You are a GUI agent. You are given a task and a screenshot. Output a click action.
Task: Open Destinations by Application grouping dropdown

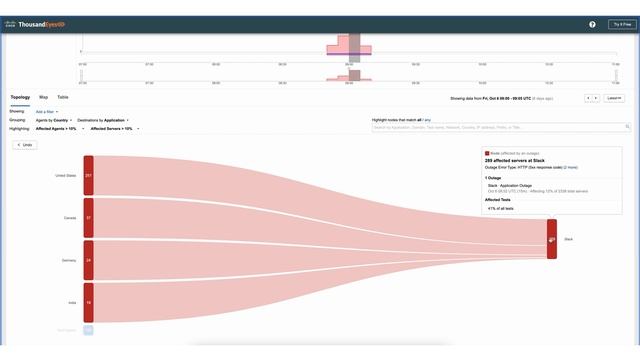tap(103, 120)
